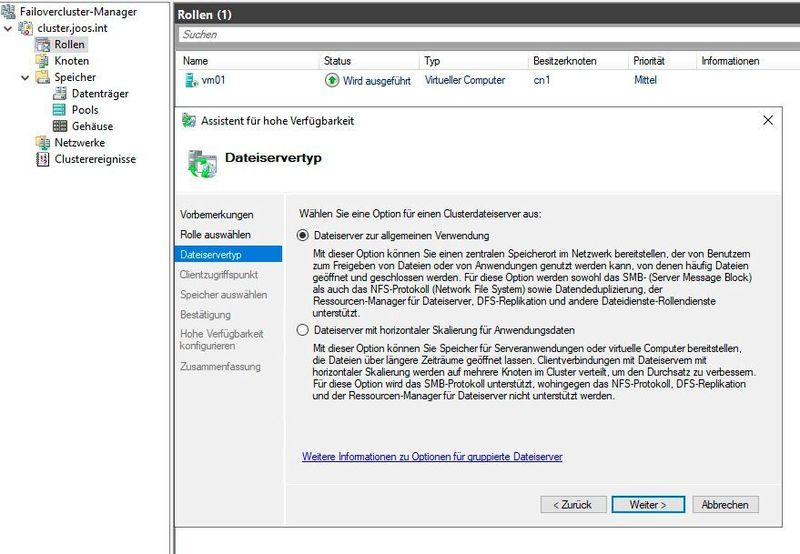
Task: Collapse the cluster.joos.int tree node
Action: click(8, 29)
